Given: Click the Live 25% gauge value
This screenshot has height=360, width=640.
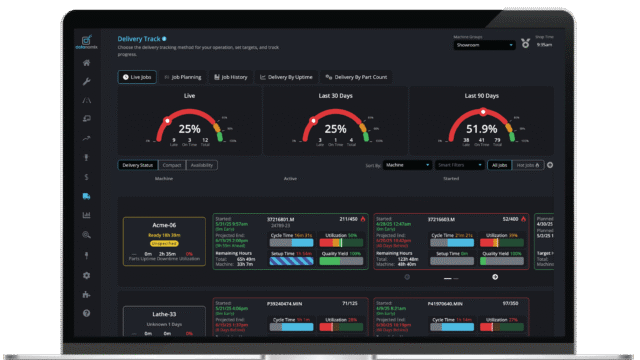Looking at the screenshot, I should click(x=189, y=129).
